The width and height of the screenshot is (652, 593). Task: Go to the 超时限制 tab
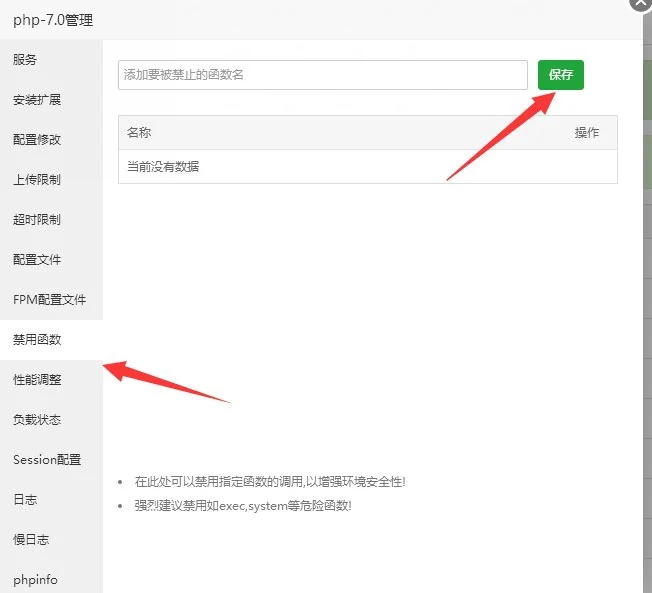click(37, 220)
